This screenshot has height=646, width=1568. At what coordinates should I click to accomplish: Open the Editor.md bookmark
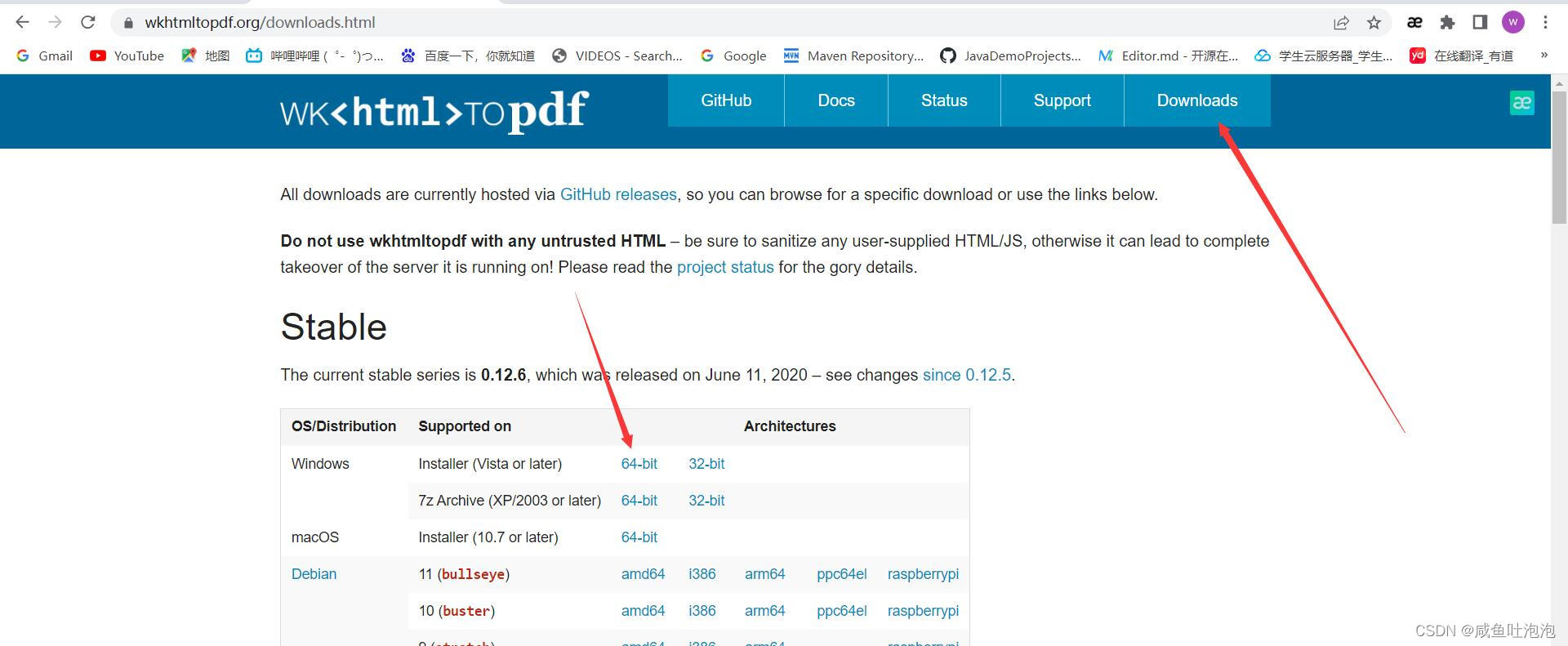[1168, 56]
